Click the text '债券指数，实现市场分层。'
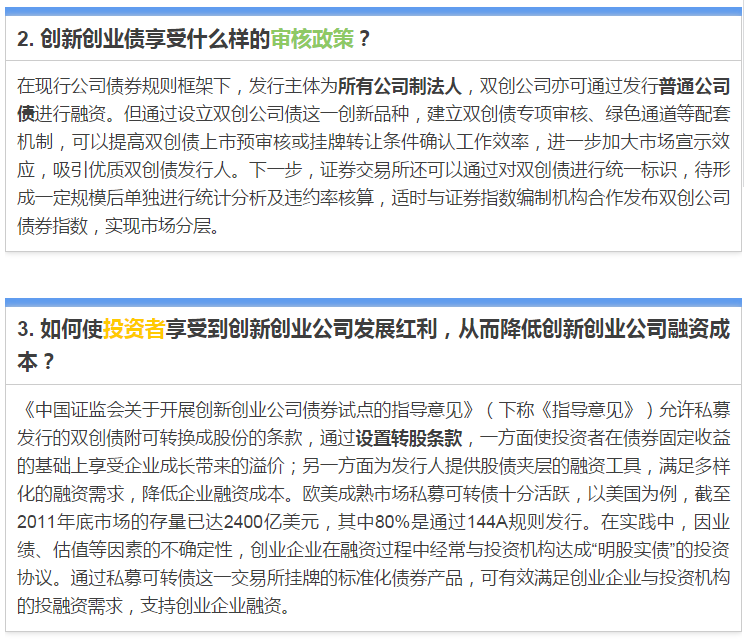The image size is (744, 640). point(119,226)
